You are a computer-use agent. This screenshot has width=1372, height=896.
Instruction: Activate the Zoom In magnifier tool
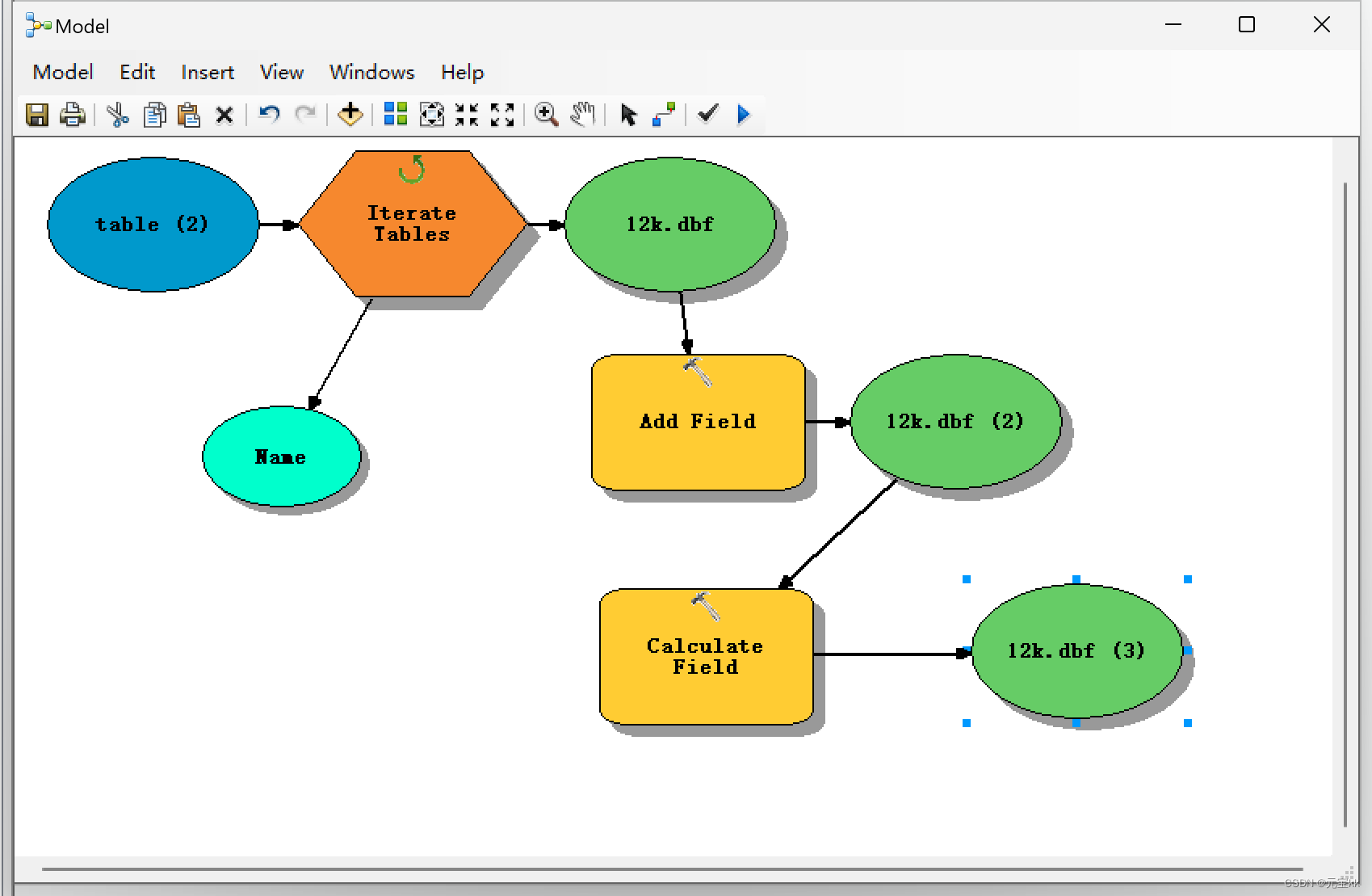547,114
